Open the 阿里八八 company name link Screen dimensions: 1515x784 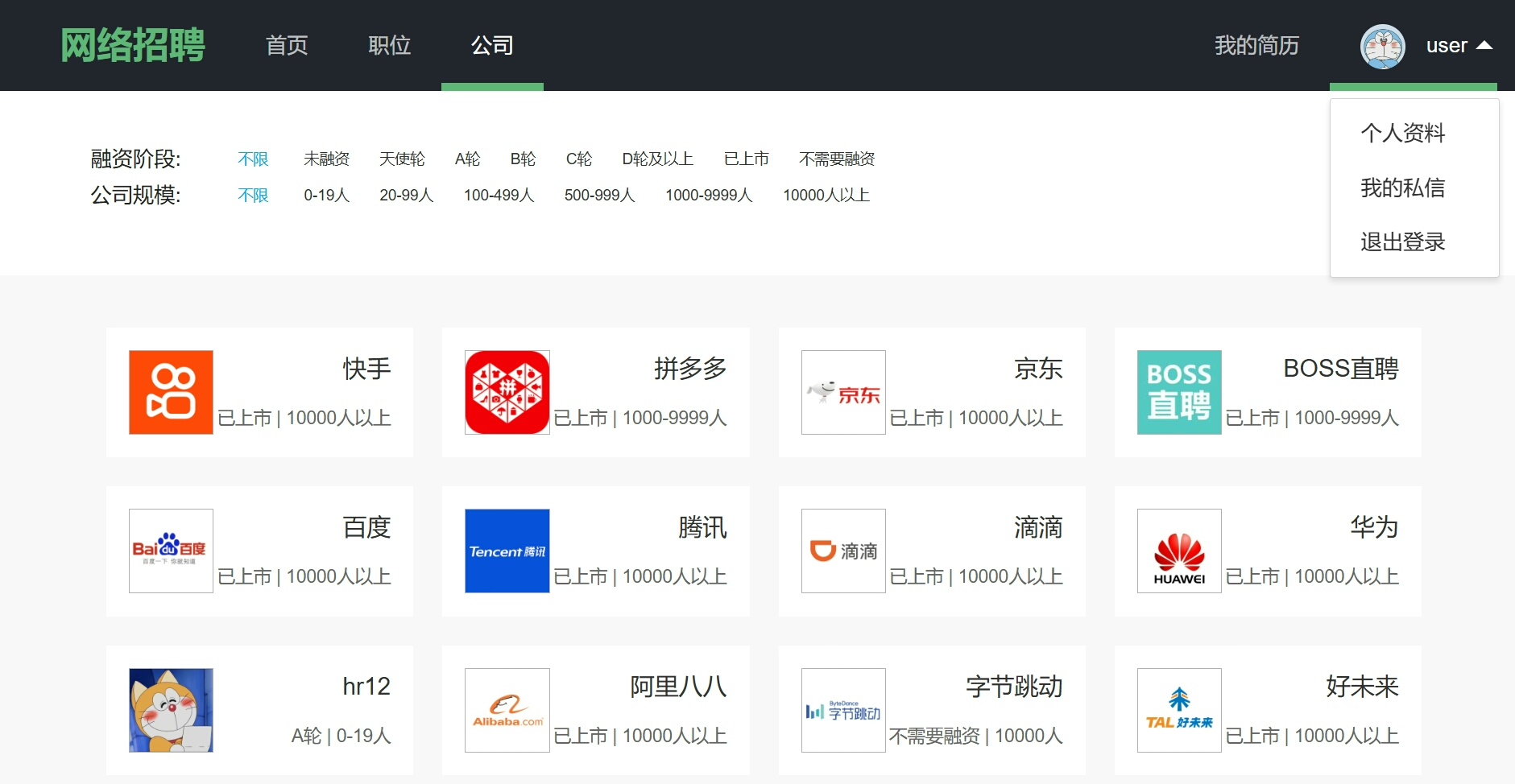[x=678, y=687]
